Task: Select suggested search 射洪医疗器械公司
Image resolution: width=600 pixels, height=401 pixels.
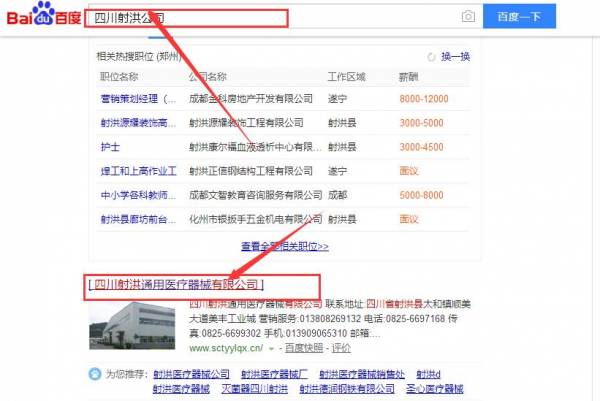Action: [191, 373]
